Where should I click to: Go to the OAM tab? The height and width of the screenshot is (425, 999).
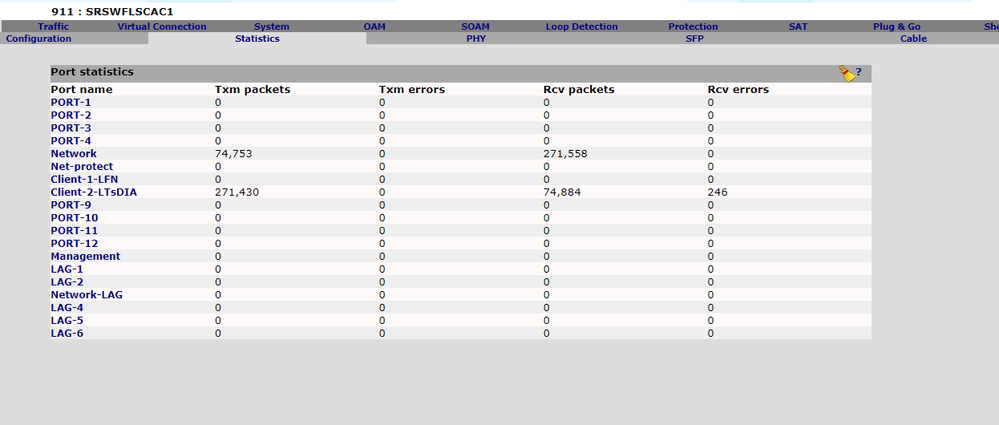[x=375, y=27]
